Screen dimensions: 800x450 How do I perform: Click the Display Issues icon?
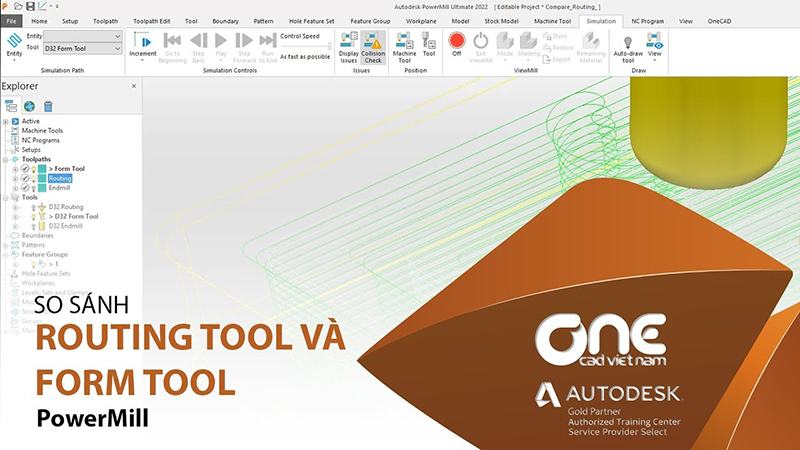[x=349, y=40]
